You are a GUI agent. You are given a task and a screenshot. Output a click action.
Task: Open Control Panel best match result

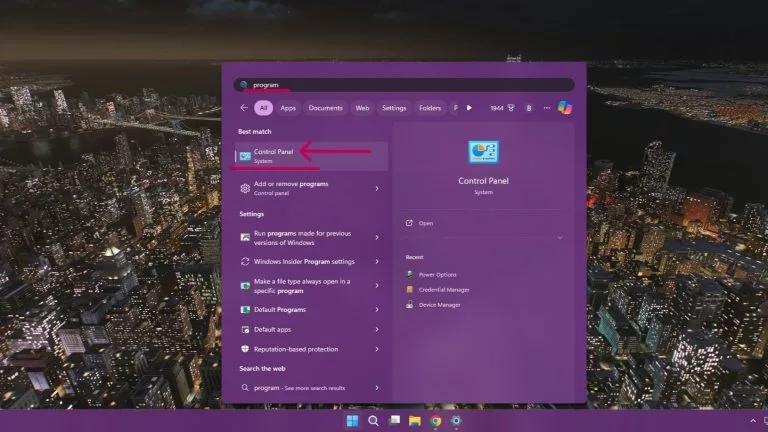click(x=312, y=156)
